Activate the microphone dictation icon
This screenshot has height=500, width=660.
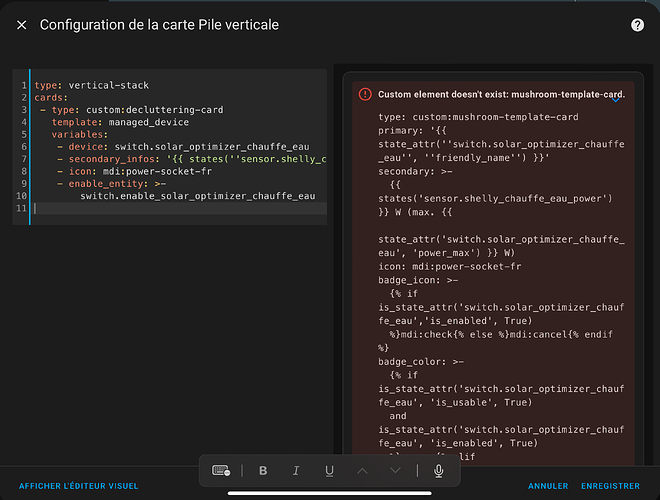[439, 471]
